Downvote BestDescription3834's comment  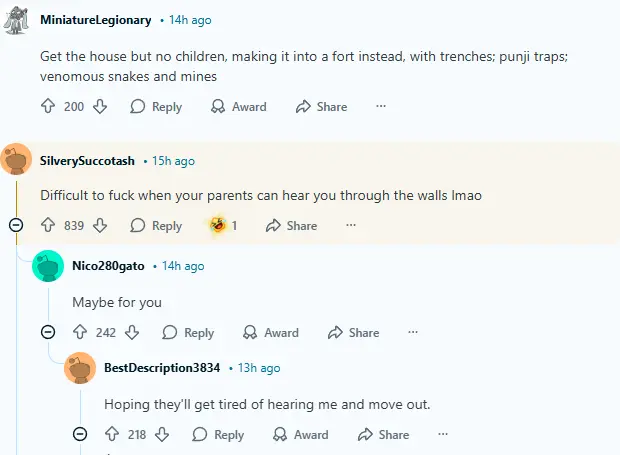[163, 435]
